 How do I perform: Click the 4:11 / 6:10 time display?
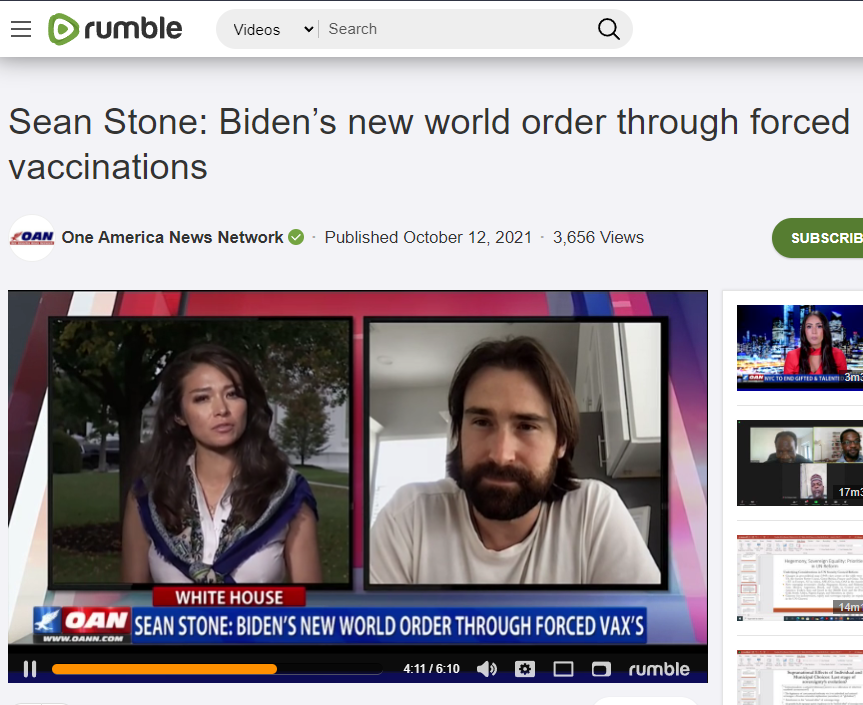pos(432,669)
